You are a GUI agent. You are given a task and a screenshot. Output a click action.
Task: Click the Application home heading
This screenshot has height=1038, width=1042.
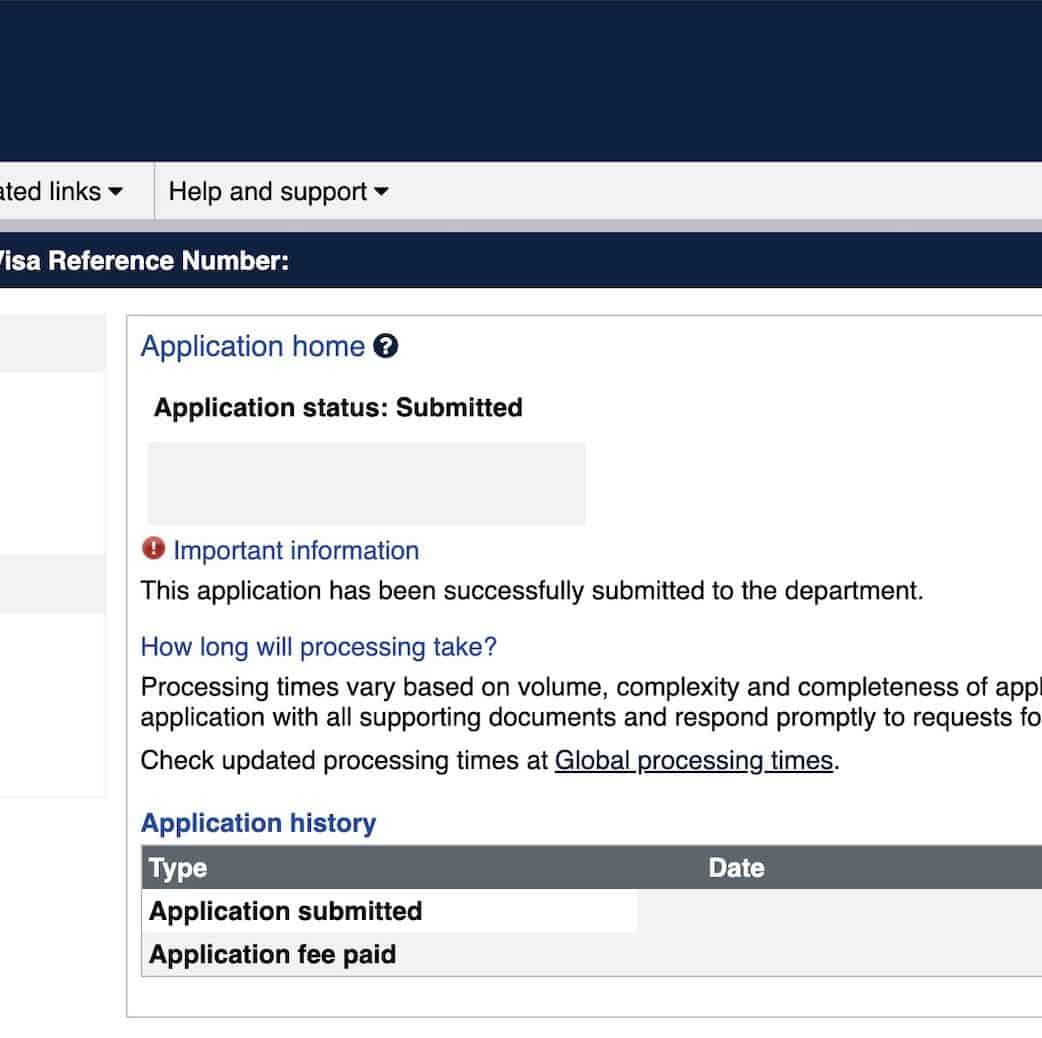[252, 347]
